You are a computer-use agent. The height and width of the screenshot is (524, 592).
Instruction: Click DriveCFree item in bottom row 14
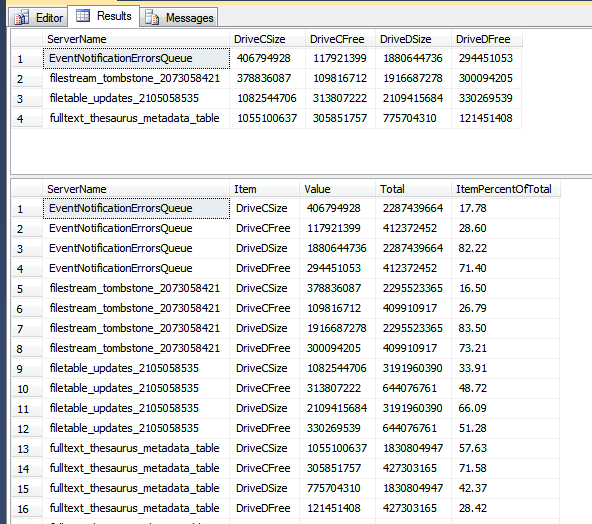pyautogui.click(x=264, y=469)
